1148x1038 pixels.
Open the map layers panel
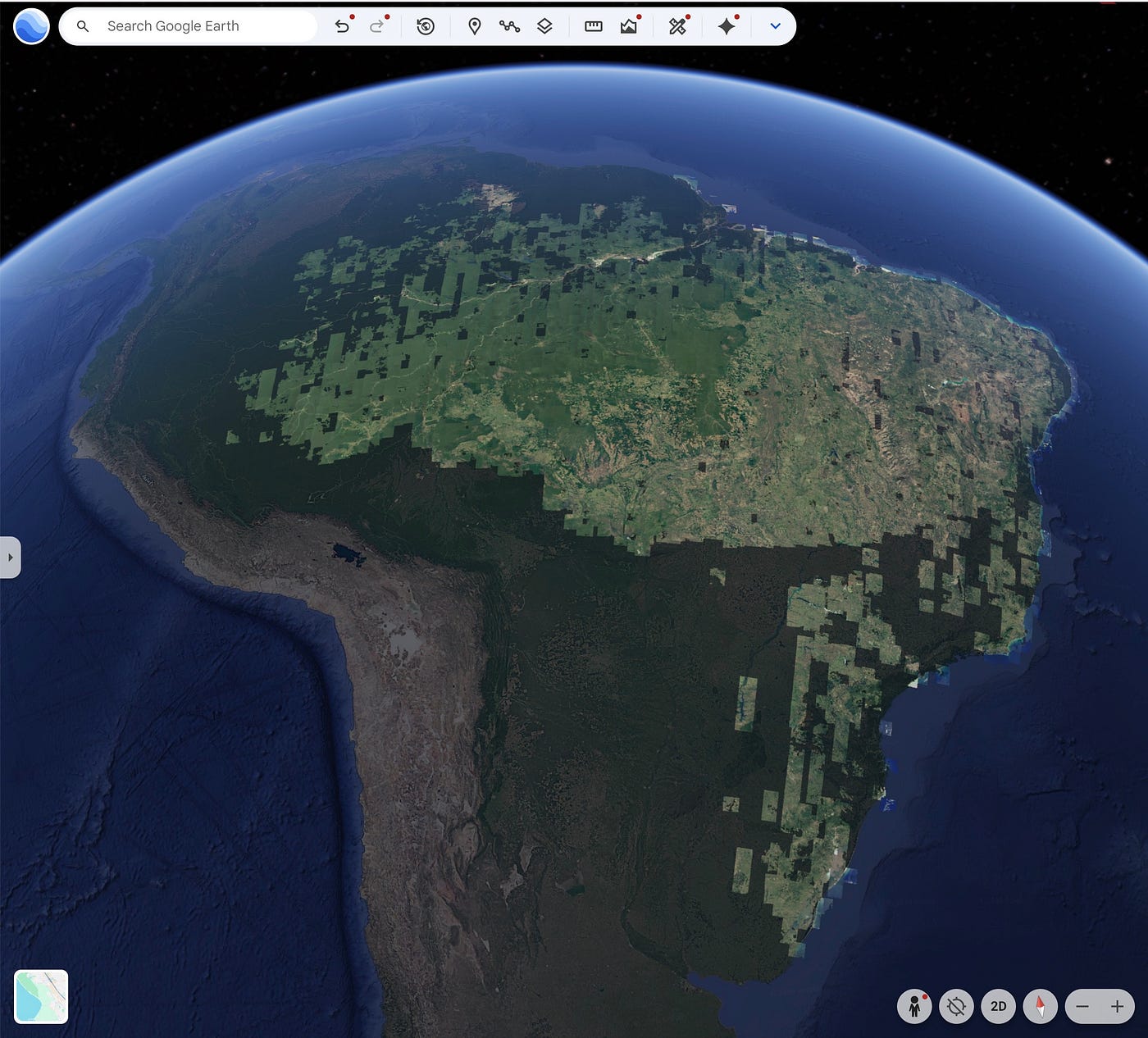pyautogui.click(x=544, y=26)
